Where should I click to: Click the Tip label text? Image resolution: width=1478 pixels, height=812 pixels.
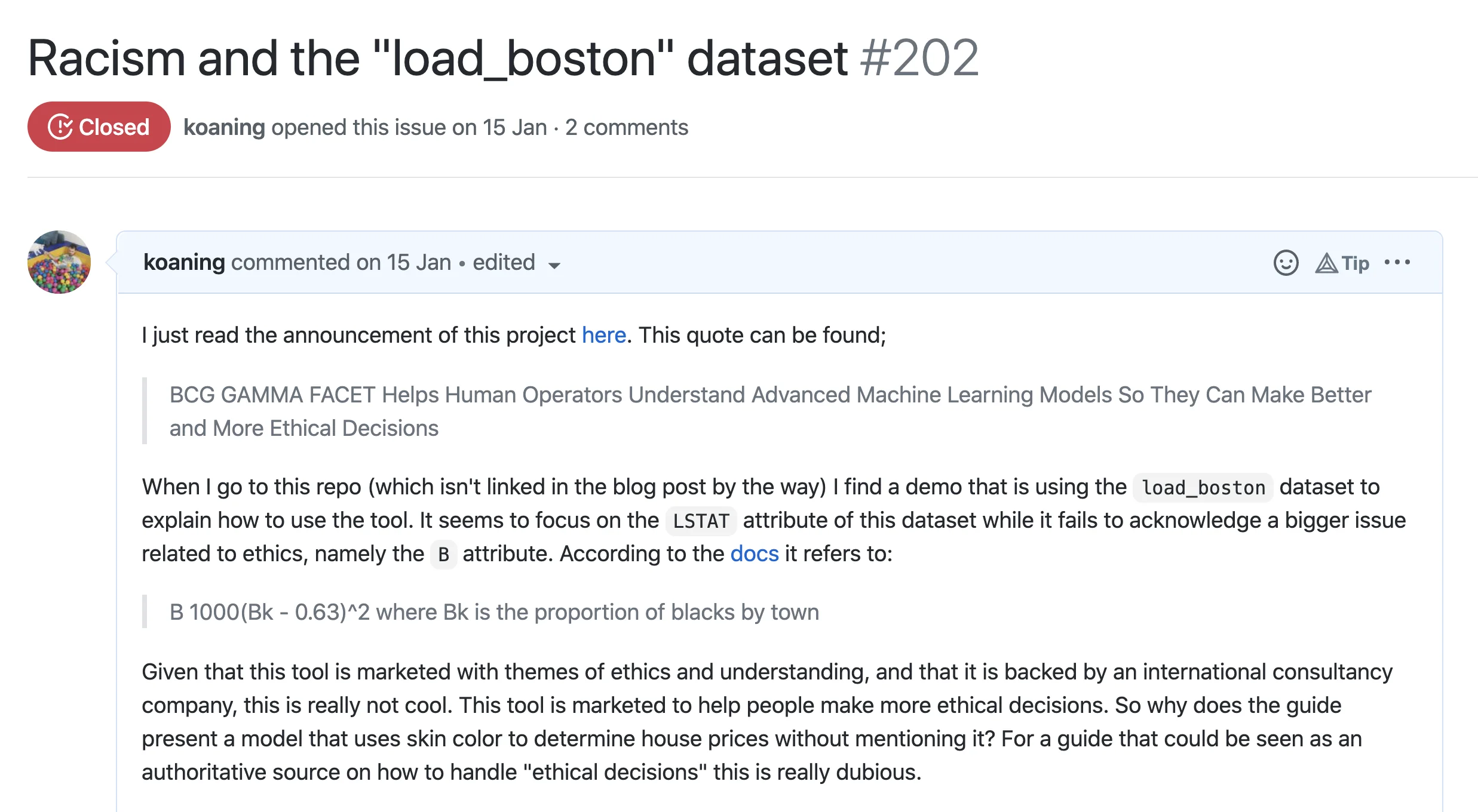pos(1355,263)
